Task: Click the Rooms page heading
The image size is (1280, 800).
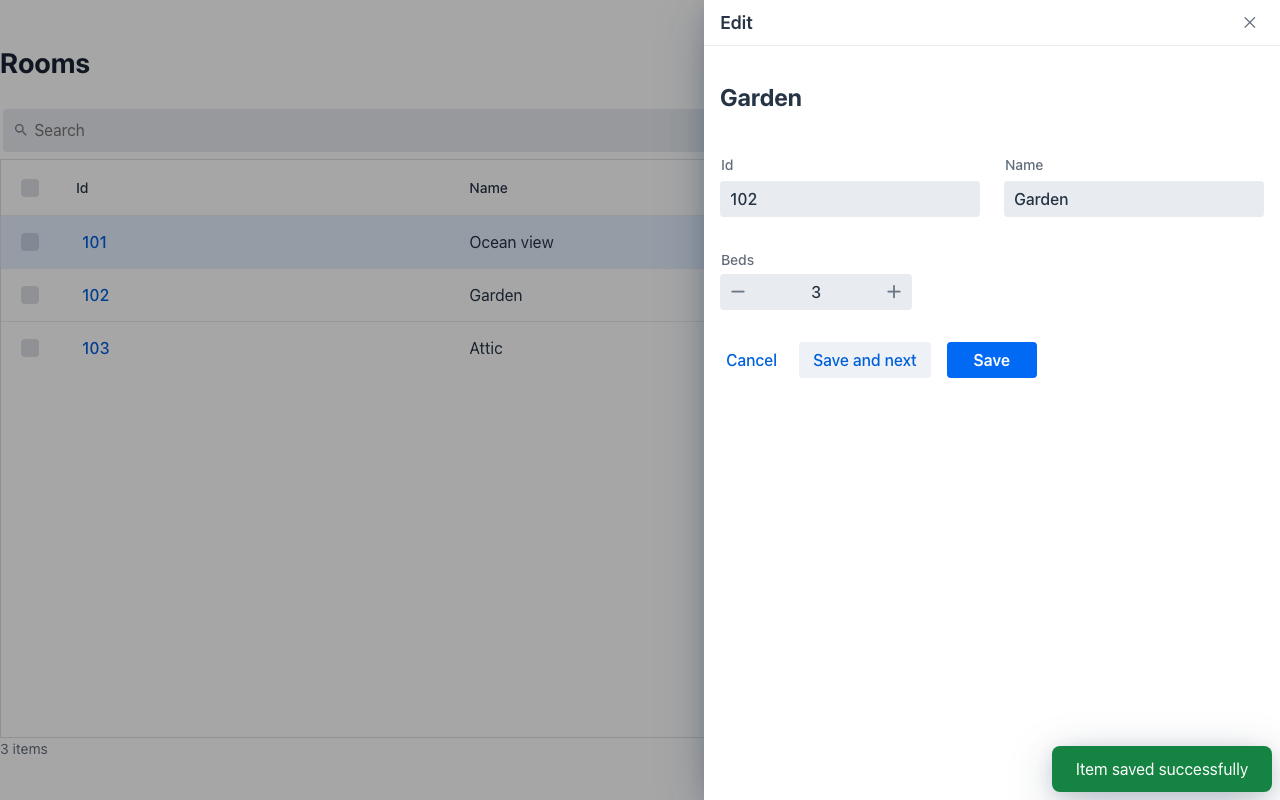Action: pyautogui.click(x=45, y=64)
